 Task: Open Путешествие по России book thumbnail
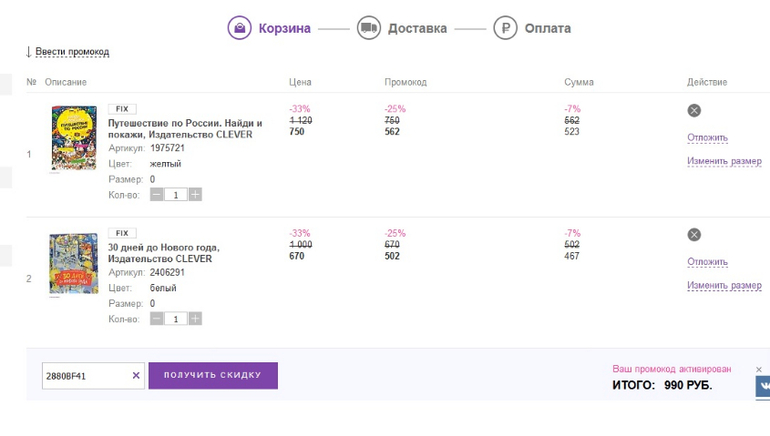tap(73, 139)
